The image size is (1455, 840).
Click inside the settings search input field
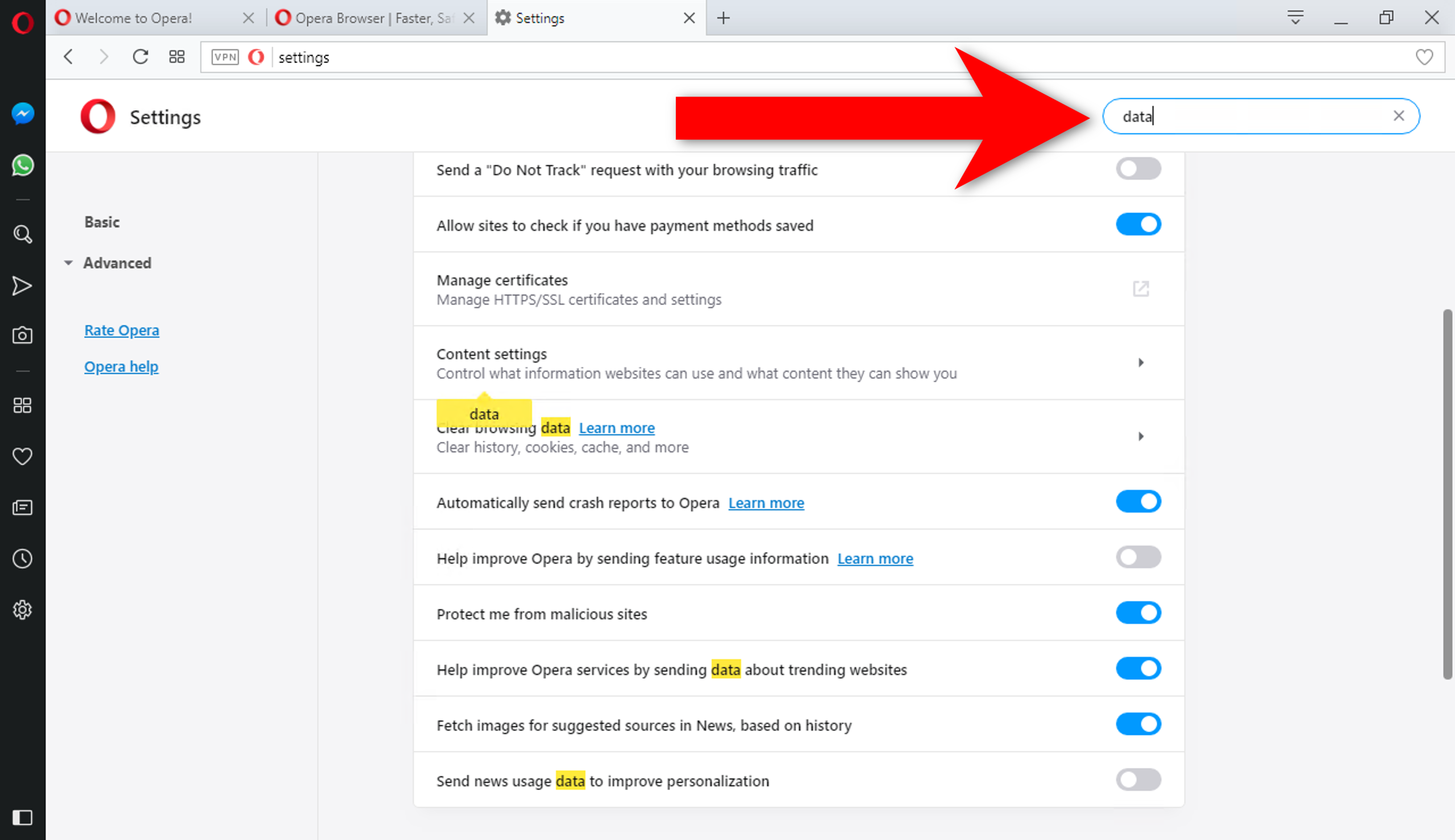[1259, 116]
